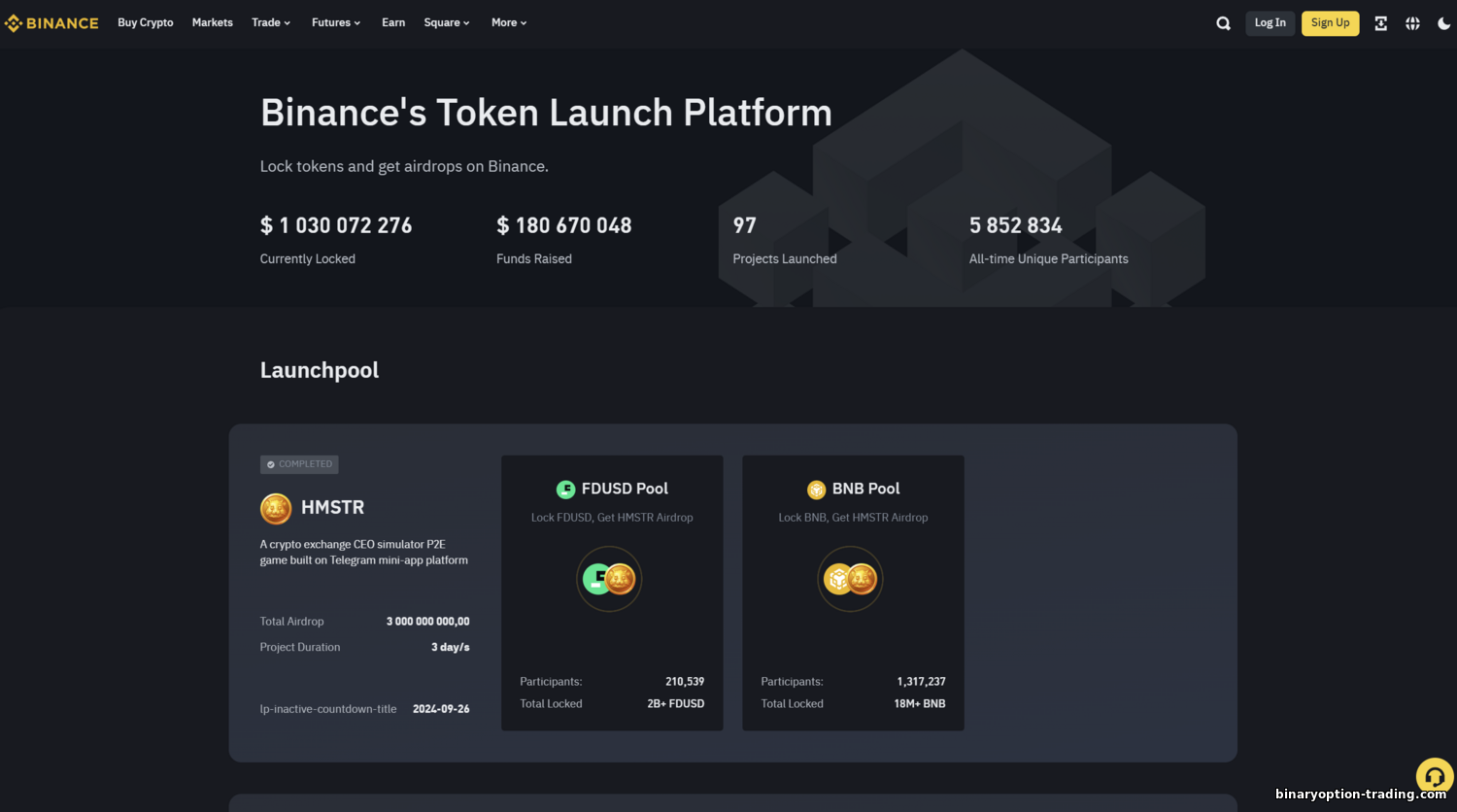Click the '210,539' participants count

[x=685, y=682]
